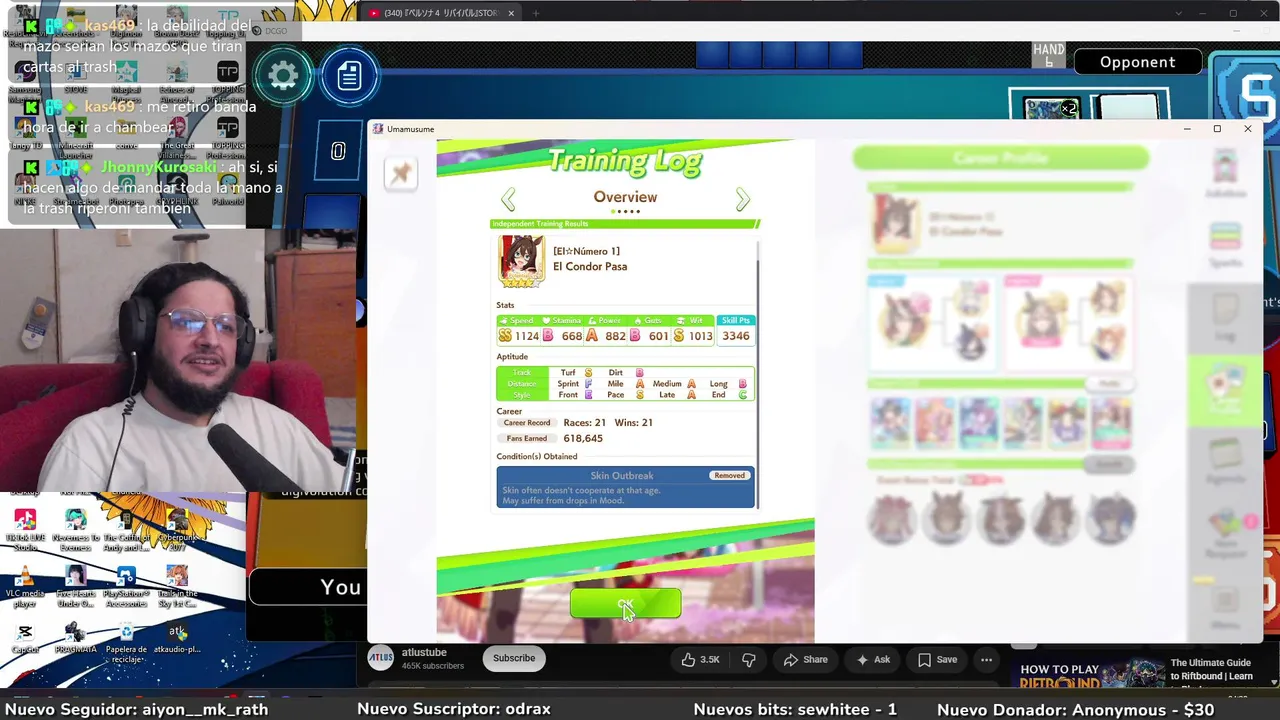
Task: Click the Fans Earned value 618,645
Action: pyautogui.click(x=583, y=438)
